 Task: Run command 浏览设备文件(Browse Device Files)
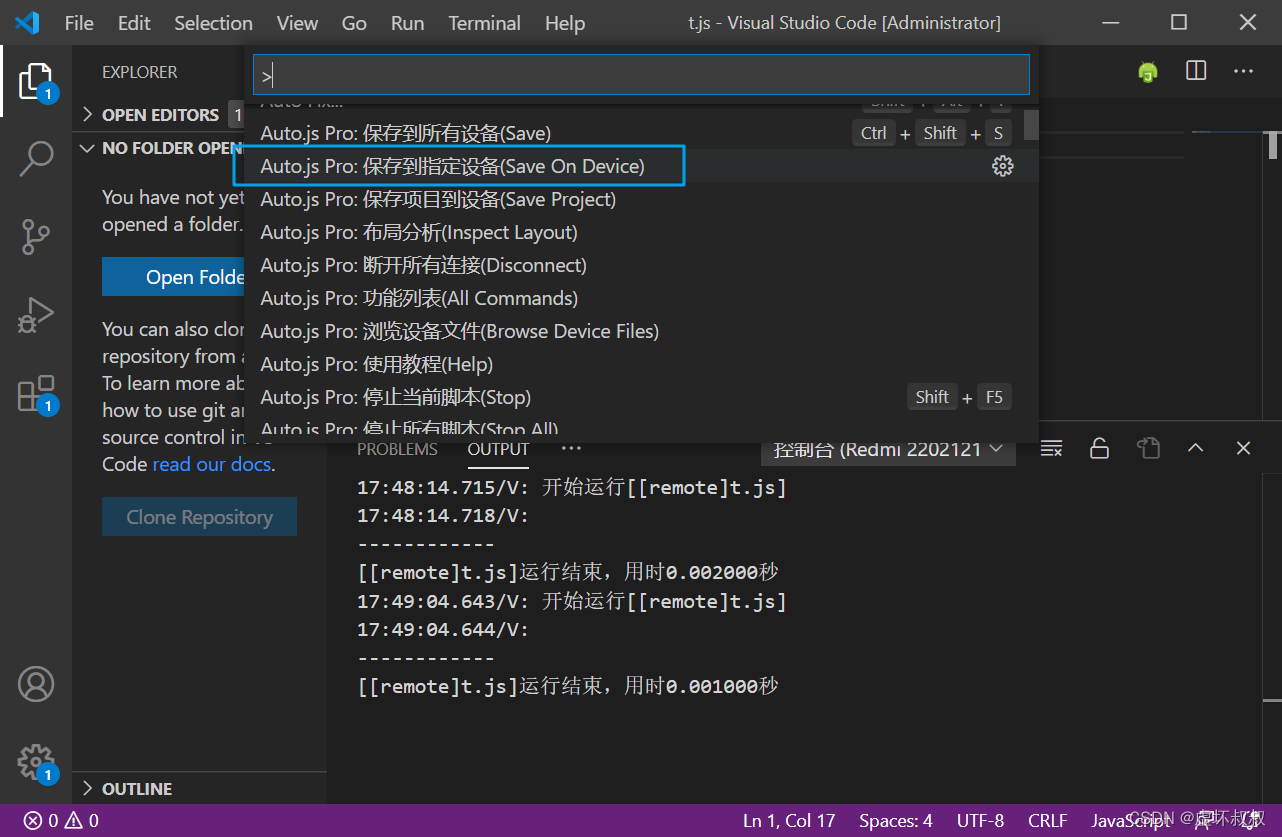[641, 331]
